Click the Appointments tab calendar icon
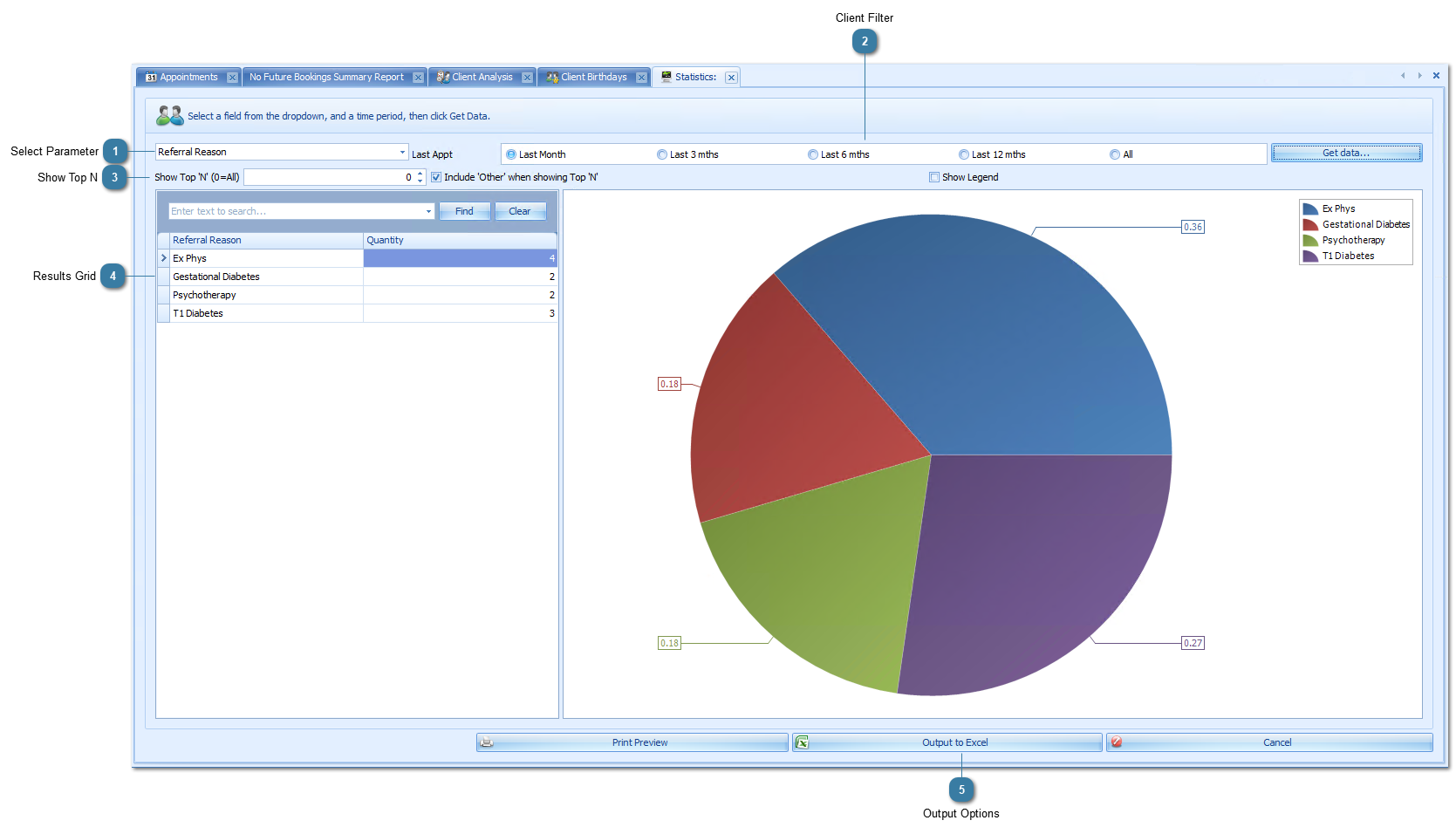1456x834 pixels. click(151, 78)
